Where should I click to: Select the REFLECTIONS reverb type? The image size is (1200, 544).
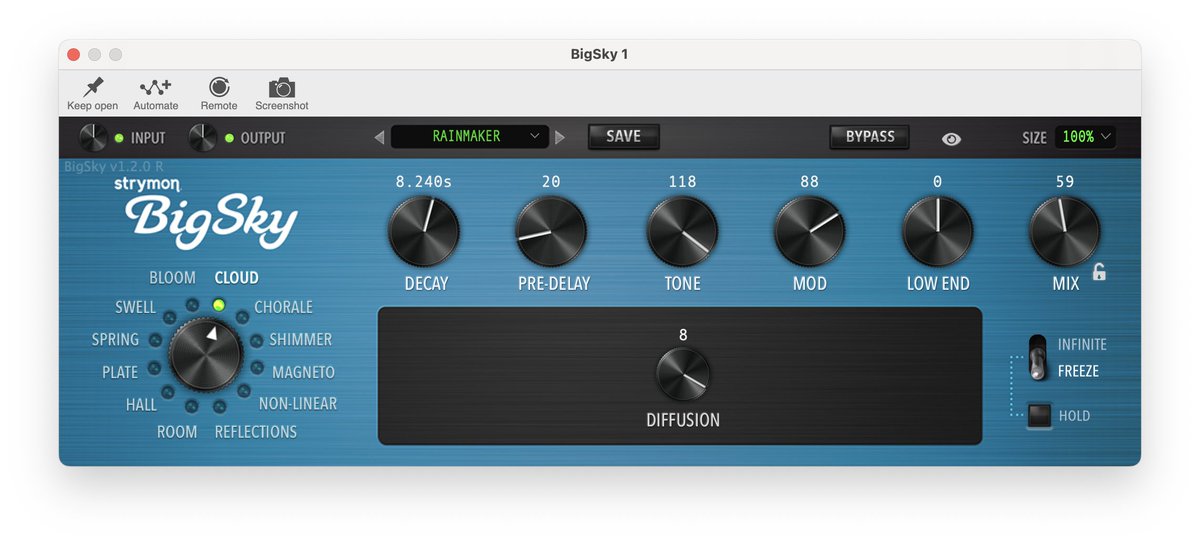click(256, 432)
